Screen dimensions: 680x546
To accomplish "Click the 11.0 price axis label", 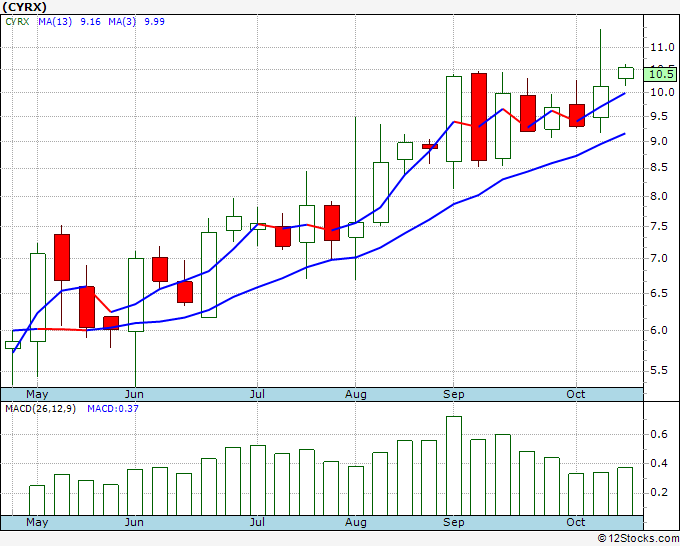I will tap(662, 47).
